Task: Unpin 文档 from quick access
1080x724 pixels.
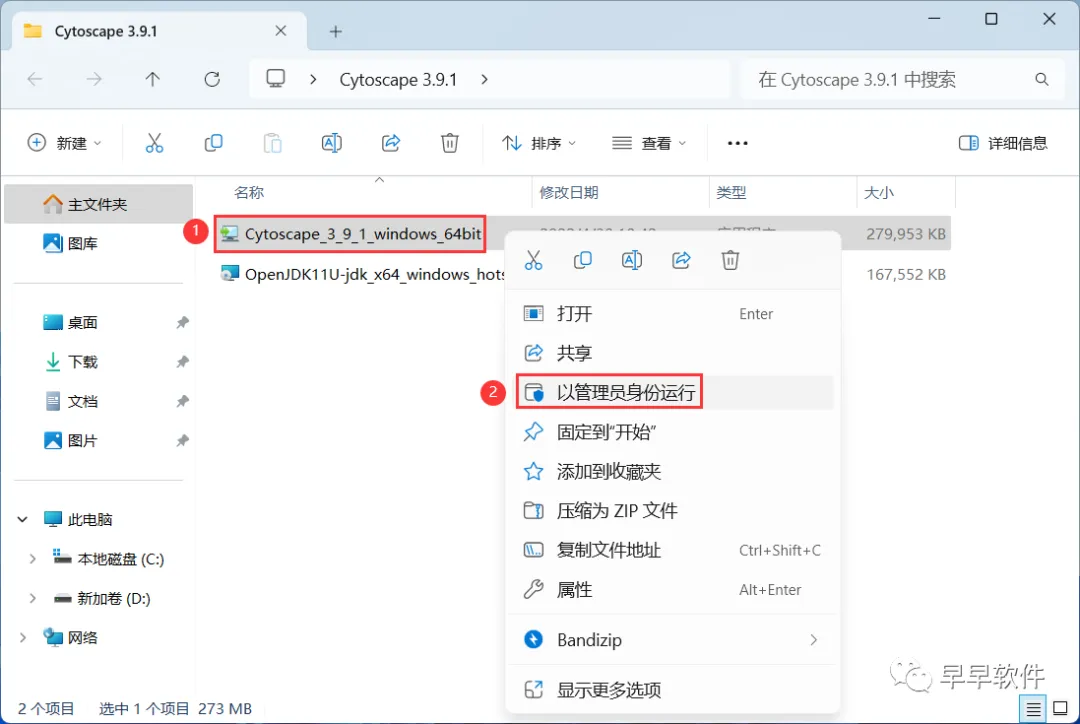Action: [182, 401]
